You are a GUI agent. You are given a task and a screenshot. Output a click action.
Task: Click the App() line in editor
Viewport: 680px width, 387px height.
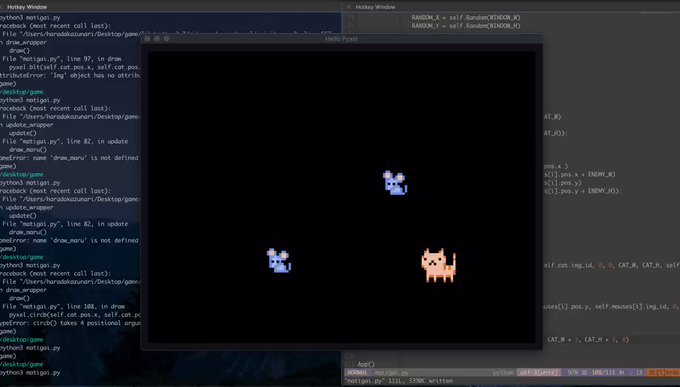[366, 364]
